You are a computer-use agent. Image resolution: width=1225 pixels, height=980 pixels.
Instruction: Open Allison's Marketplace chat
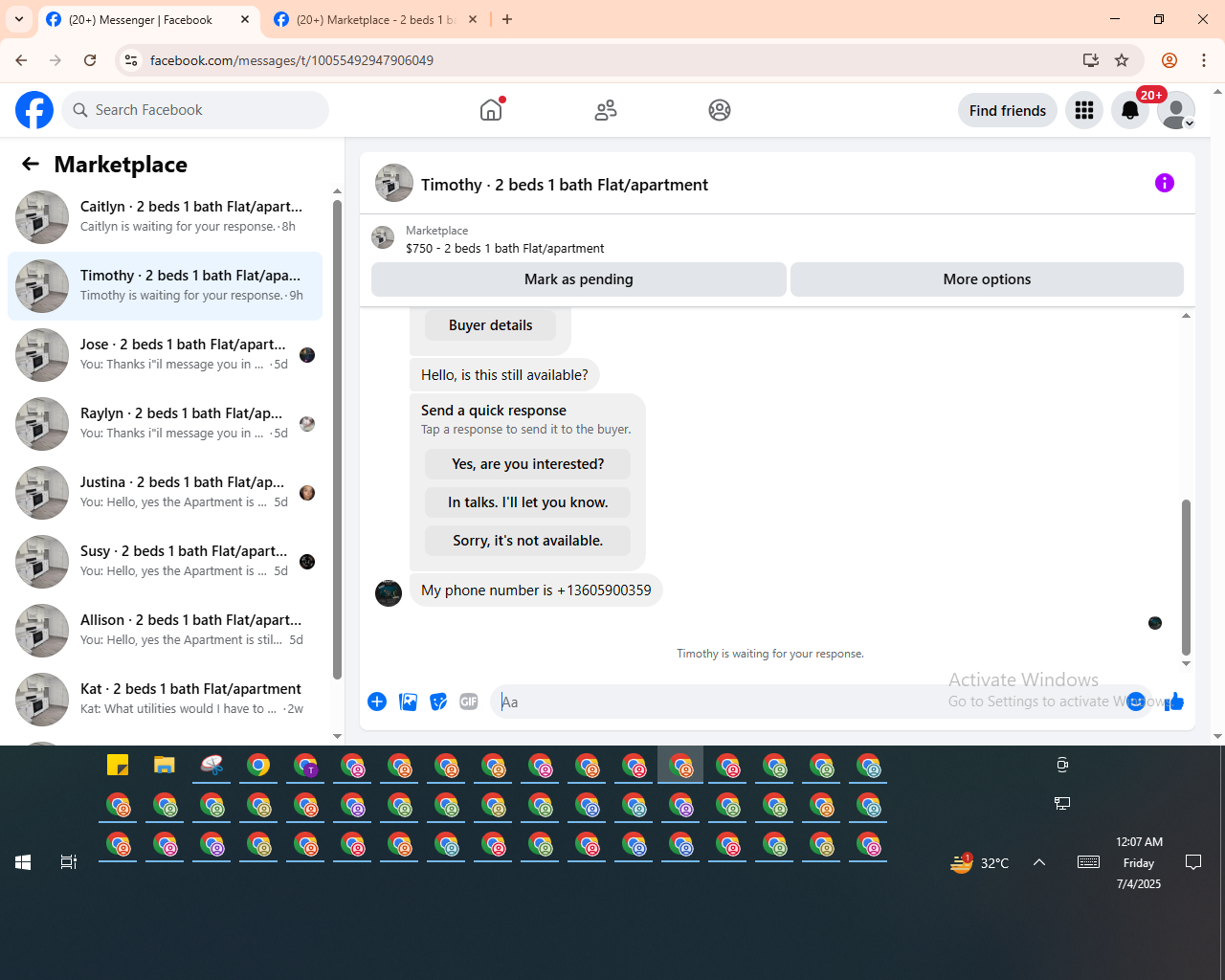165,631
